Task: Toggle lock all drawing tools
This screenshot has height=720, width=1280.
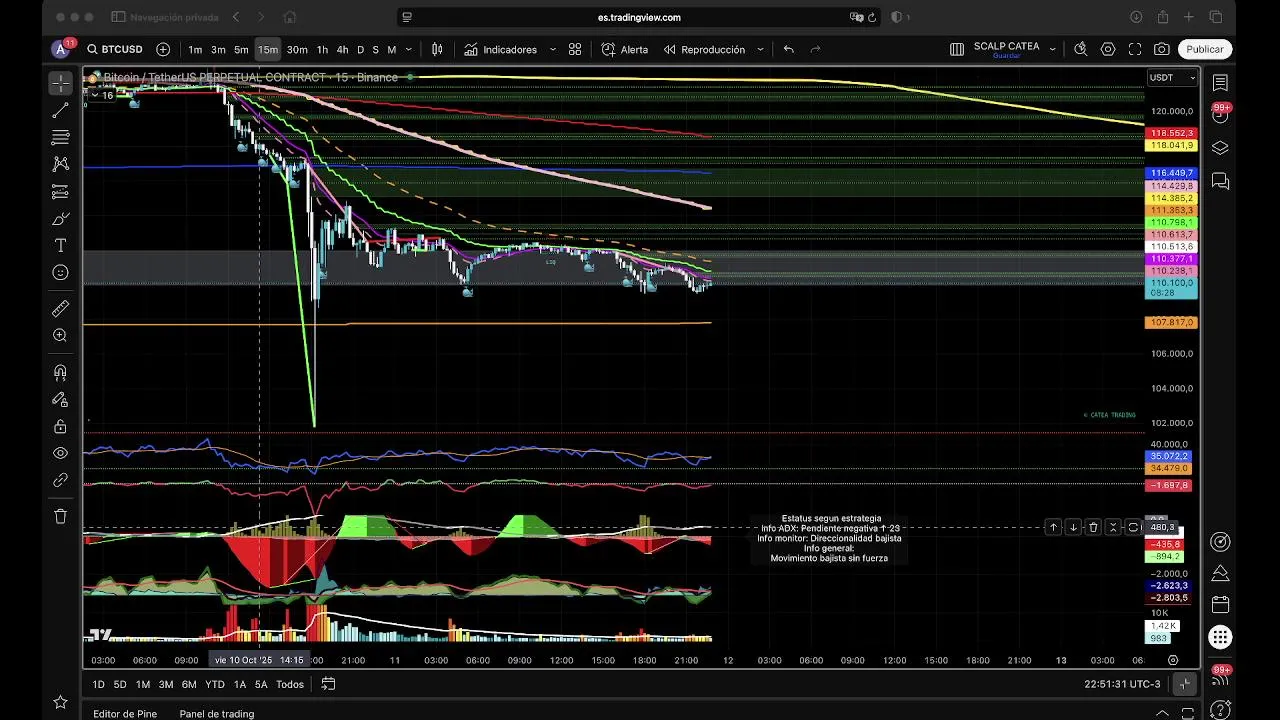Action: click(x=60, y=427)
